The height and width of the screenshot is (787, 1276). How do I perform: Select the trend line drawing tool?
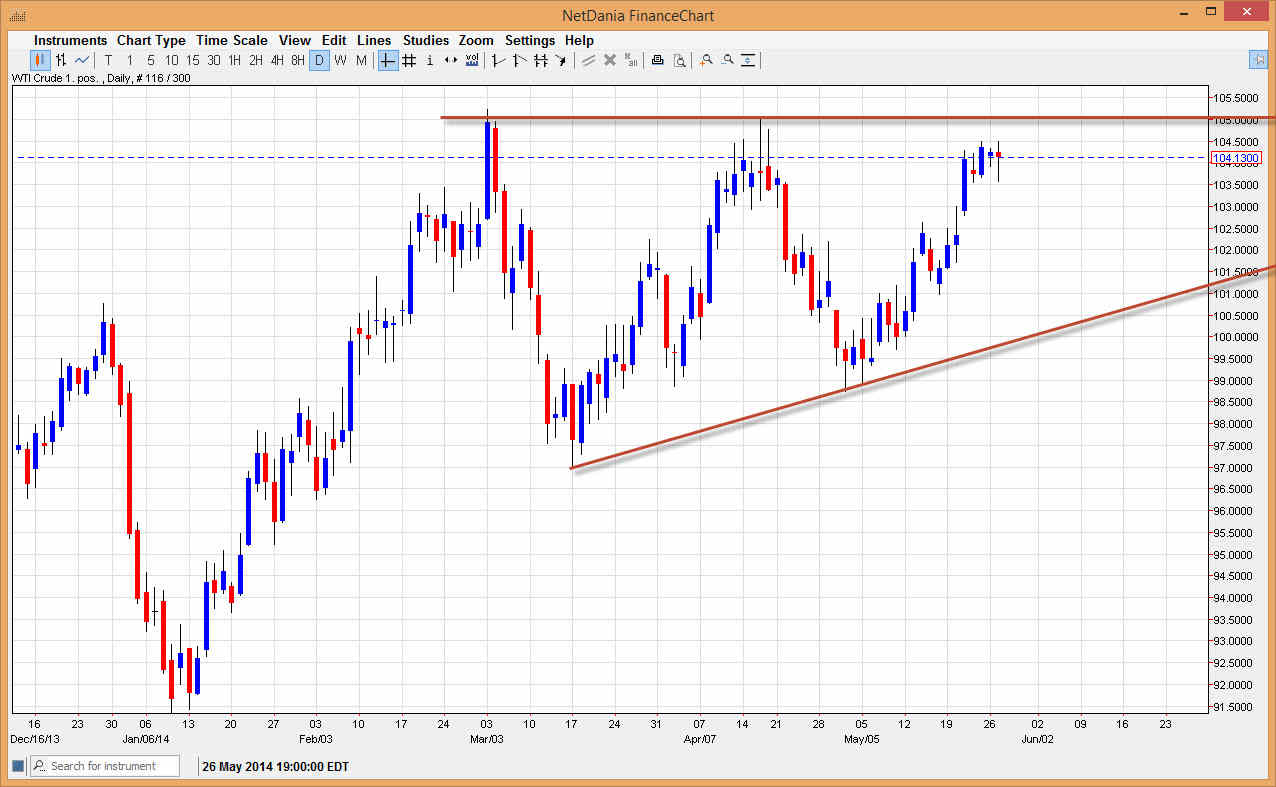click(498, 60)
